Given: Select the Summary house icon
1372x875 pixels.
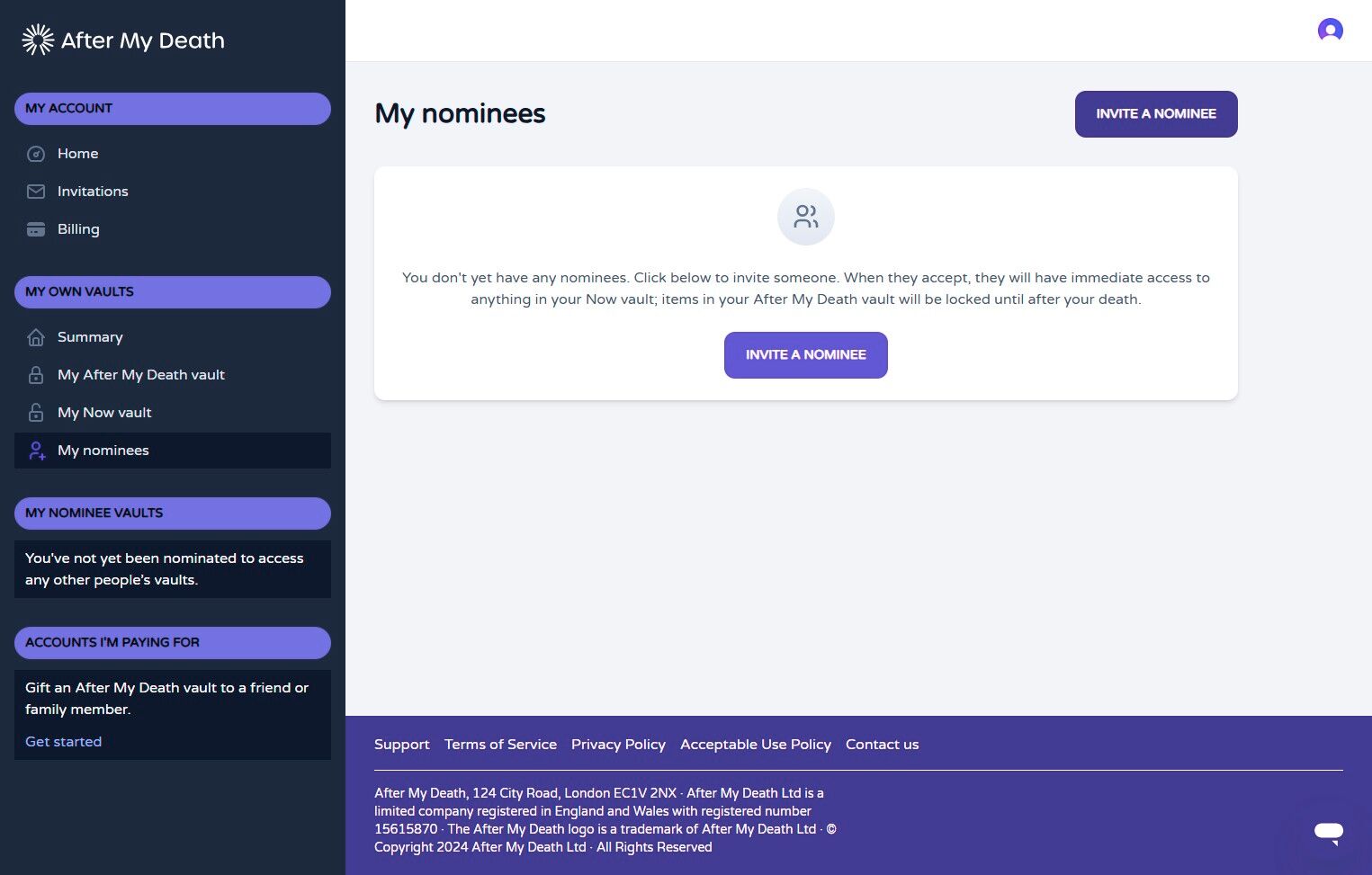Looking at the screenshot, I should coord(36,337).
